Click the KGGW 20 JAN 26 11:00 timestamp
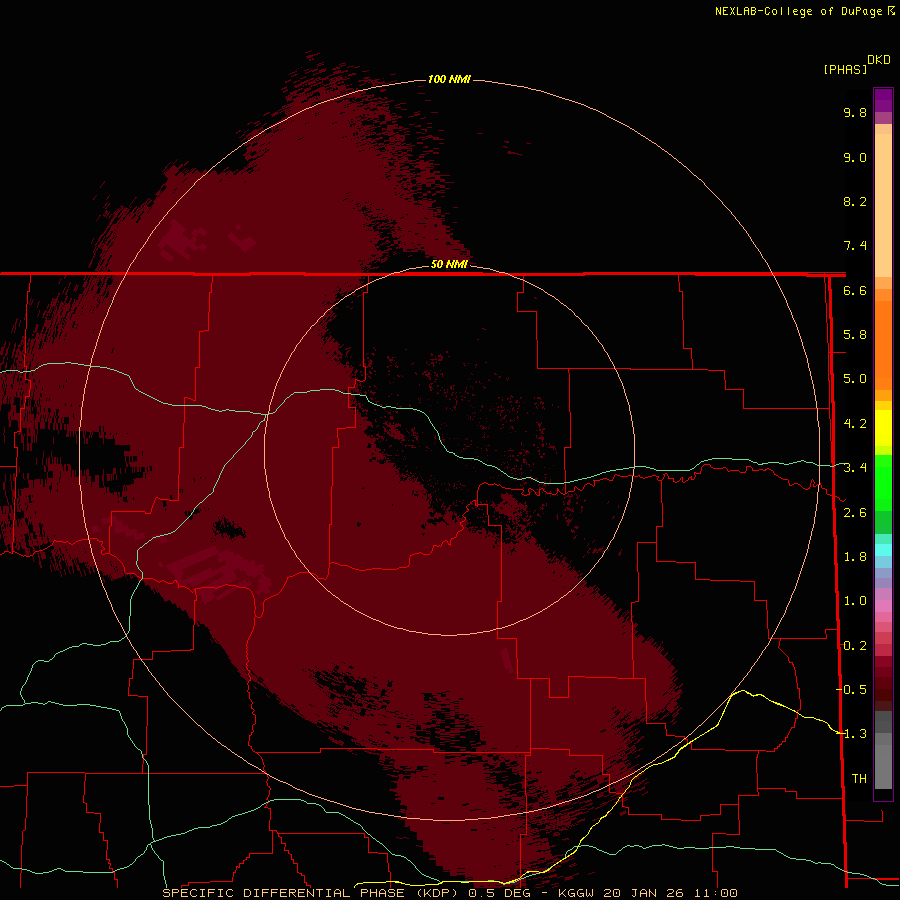The image size is (900, 900). [647, 893]
